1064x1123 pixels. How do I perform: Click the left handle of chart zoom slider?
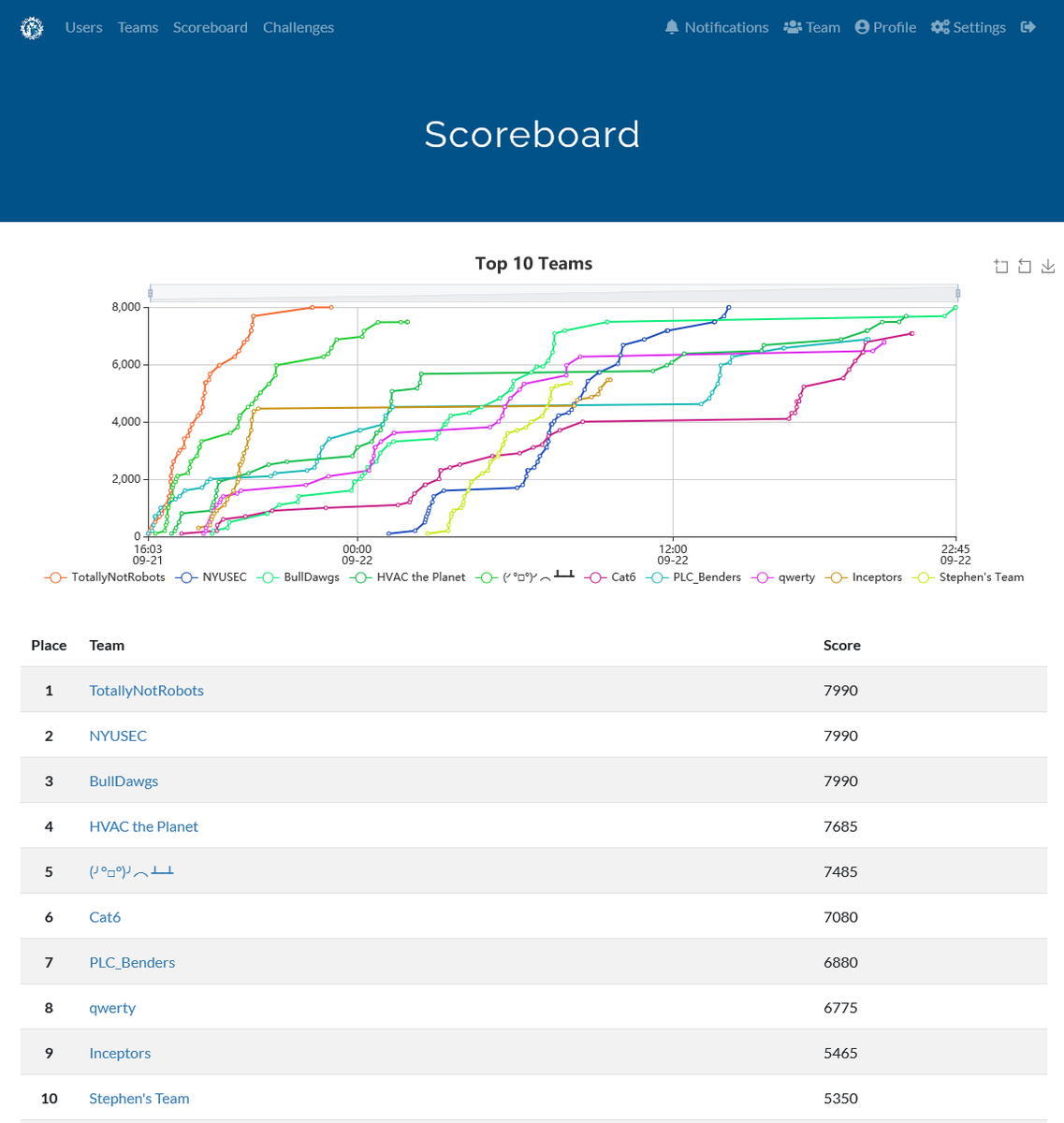[150, 294]
